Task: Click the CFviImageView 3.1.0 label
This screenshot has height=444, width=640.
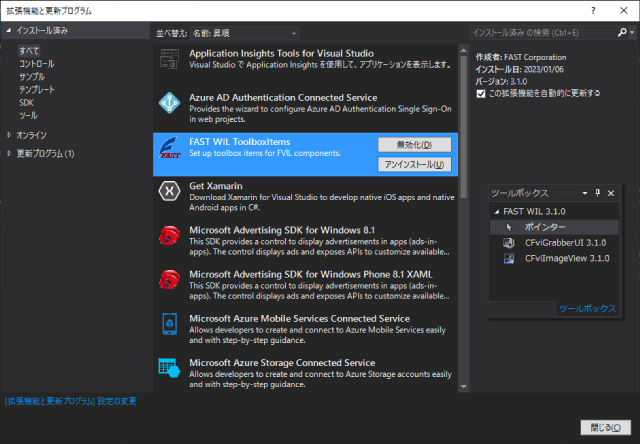Action: point(567,258)
